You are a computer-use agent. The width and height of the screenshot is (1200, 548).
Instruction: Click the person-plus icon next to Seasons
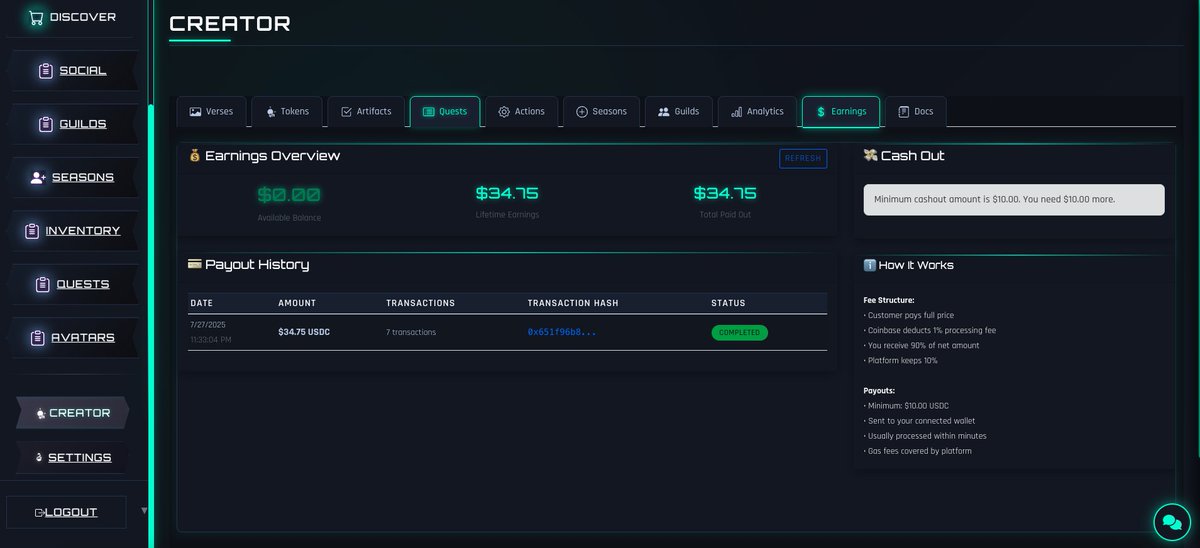(x=38, y=177)
